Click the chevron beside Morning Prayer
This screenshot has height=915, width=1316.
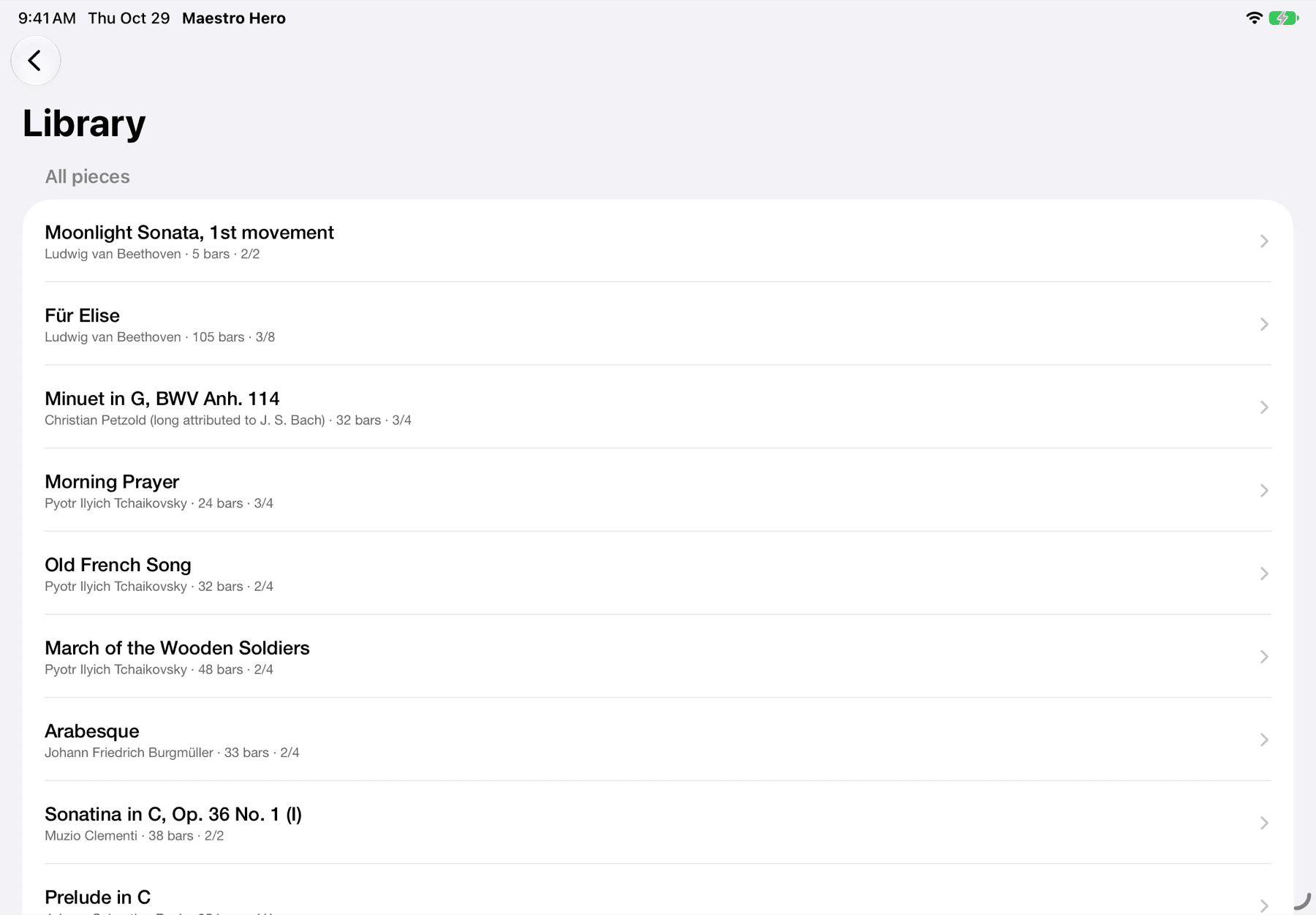[x=1264, y=491]
